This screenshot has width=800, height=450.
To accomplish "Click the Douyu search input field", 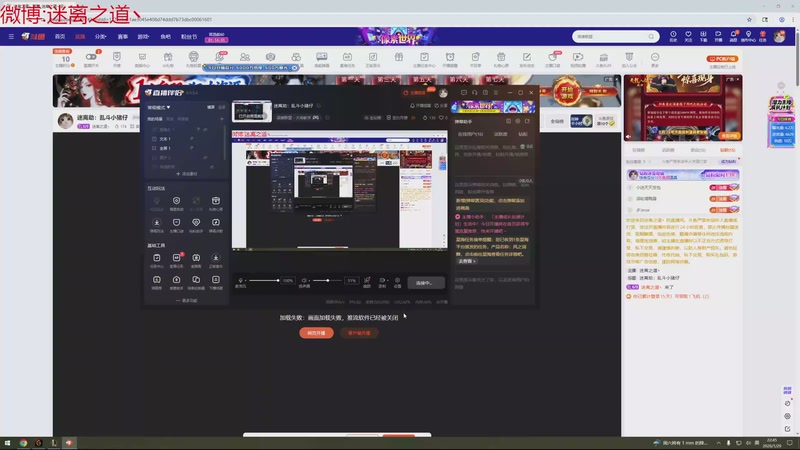I will (610, 37).
